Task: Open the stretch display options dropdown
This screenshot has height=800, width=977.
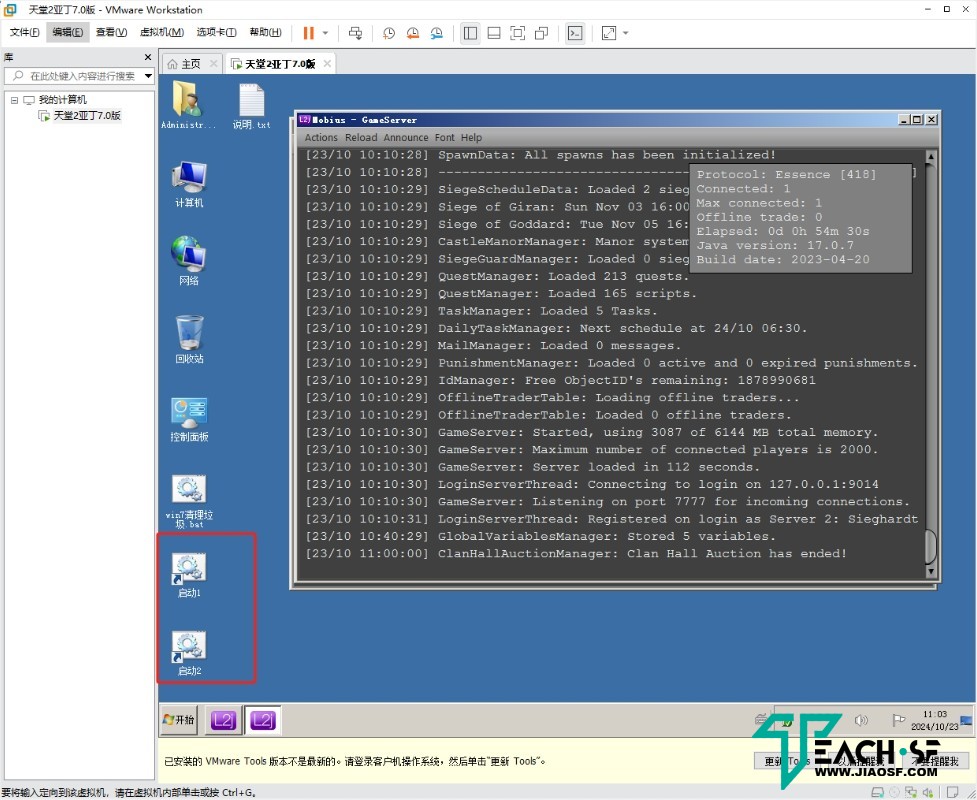Action: (626, 33)
